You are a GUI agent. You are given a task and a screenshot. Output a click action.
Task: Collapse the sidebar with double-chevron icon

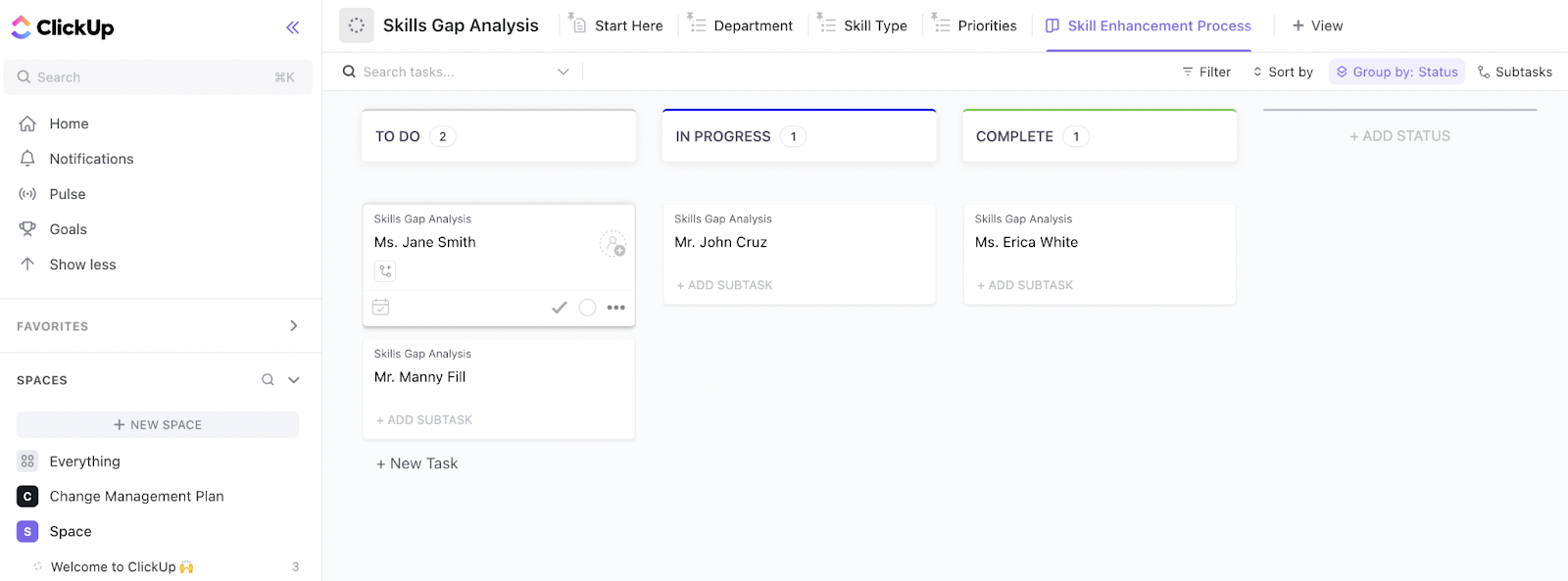[x=292, y=27]
